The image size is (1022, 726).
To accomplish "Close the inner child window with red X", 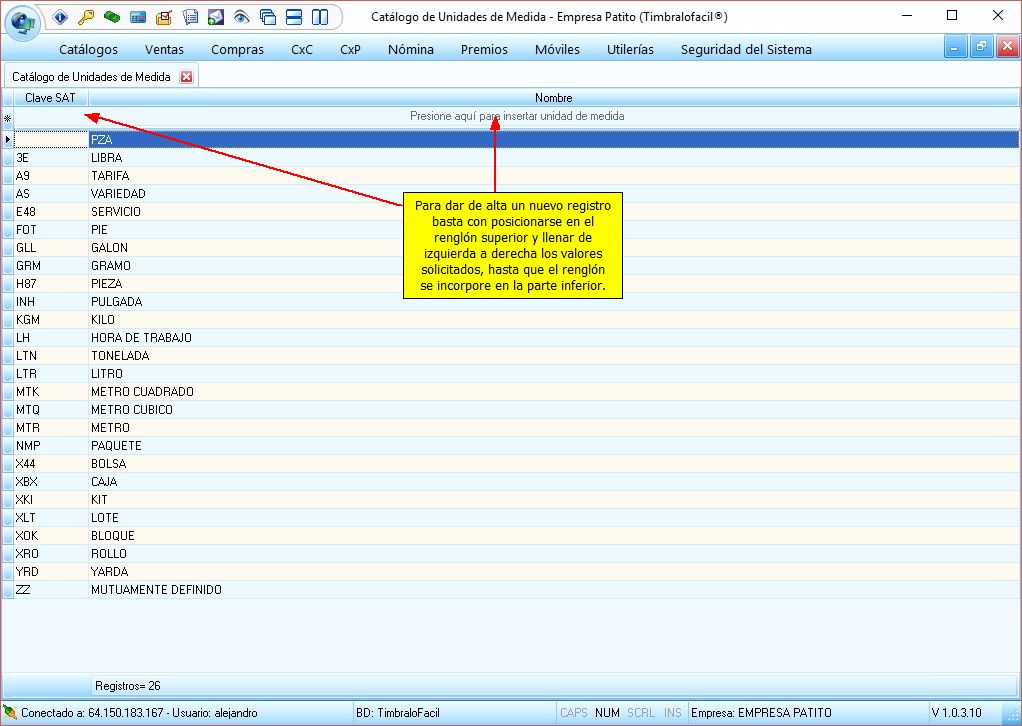I will coord(1007,47).
